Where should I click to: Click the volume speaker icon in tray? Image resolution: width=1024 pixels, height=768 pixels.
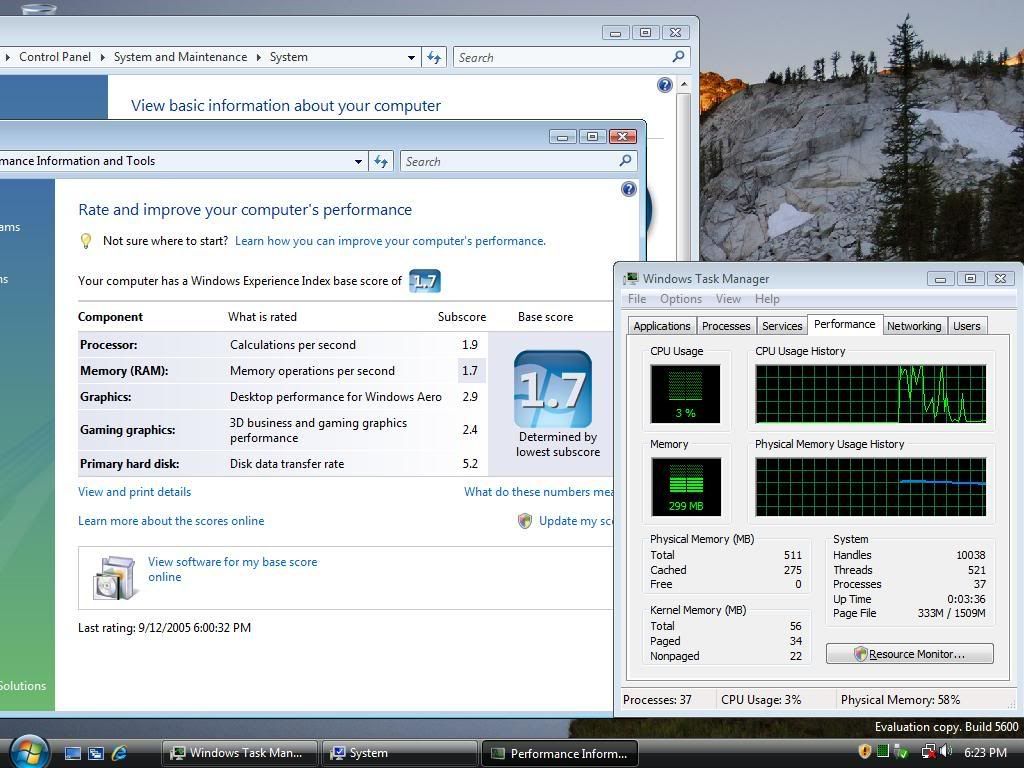pyautogui.click(x=944, y=752)
